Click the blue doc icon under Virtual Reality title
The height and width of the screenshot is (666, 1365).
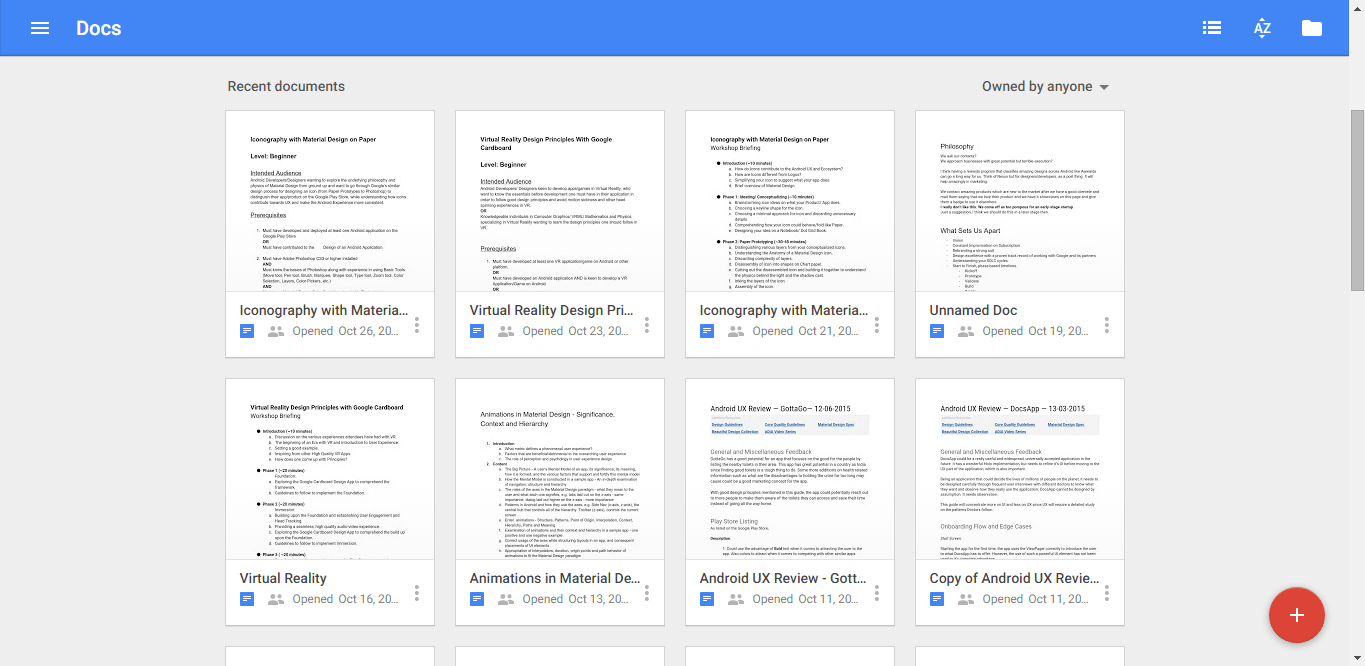(x=247, y=599)
